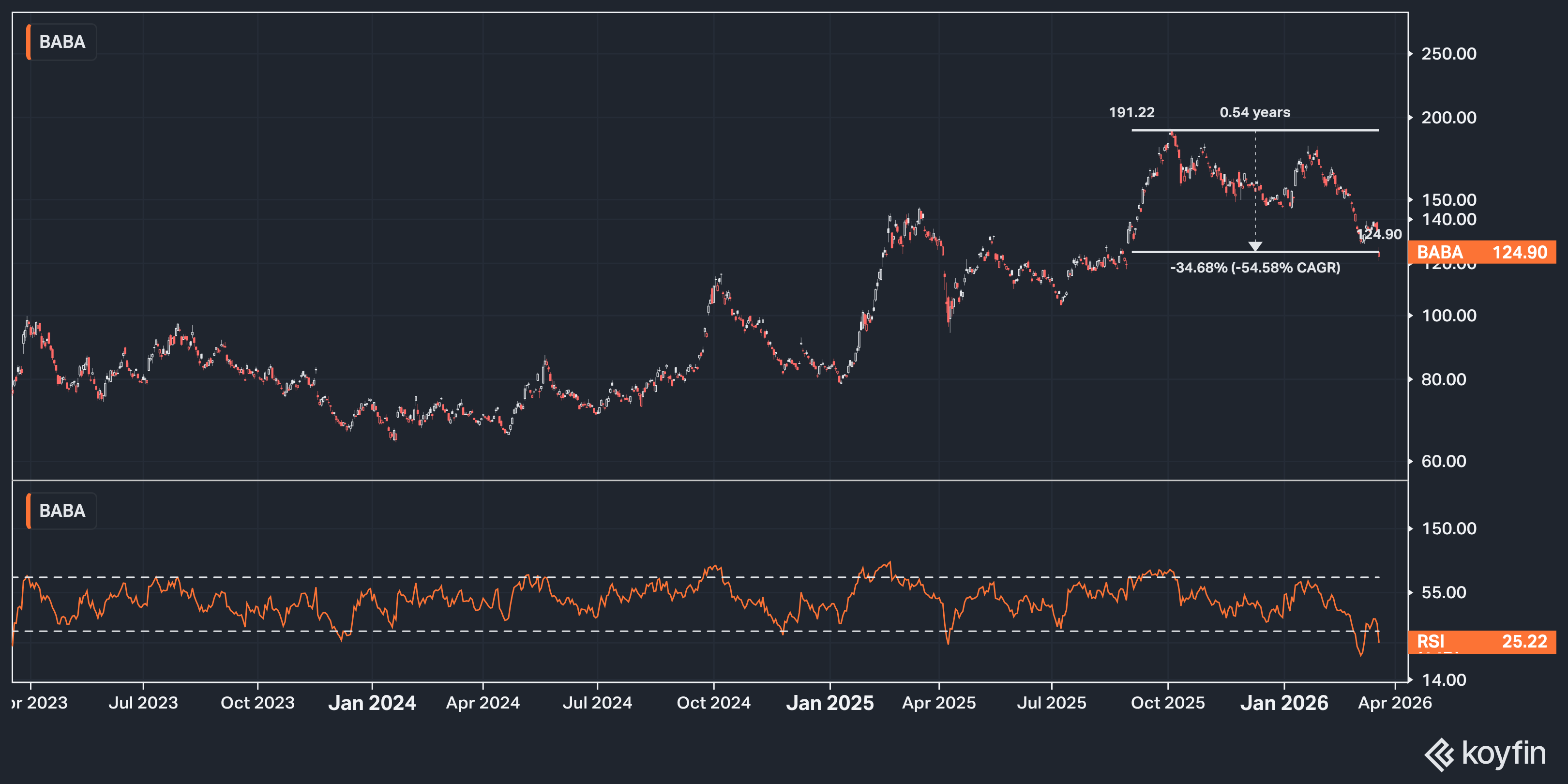This screenshot has height=784, width=1568.
Task: Click the 191.22 measurement high label
Action: point(1131,113)
